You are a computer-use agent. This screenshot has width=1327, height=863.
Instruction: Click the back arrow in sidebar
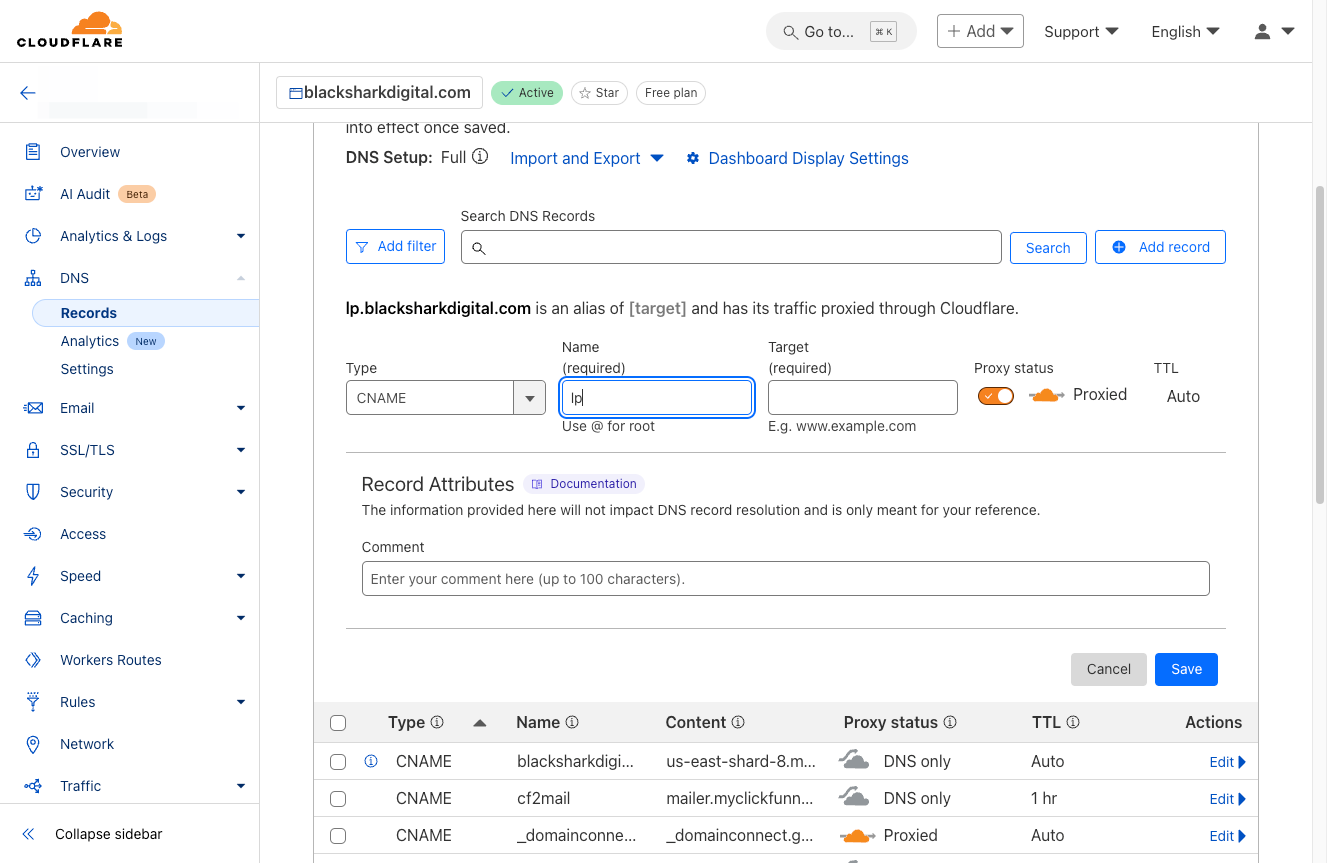28,93
